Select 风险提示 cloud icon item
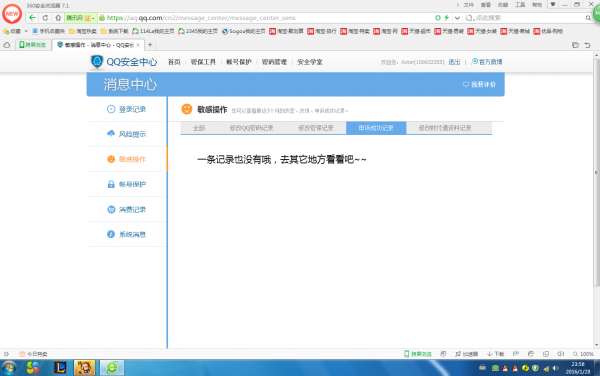This screenshot has width=600, height=376. click(x=127, y=134)
